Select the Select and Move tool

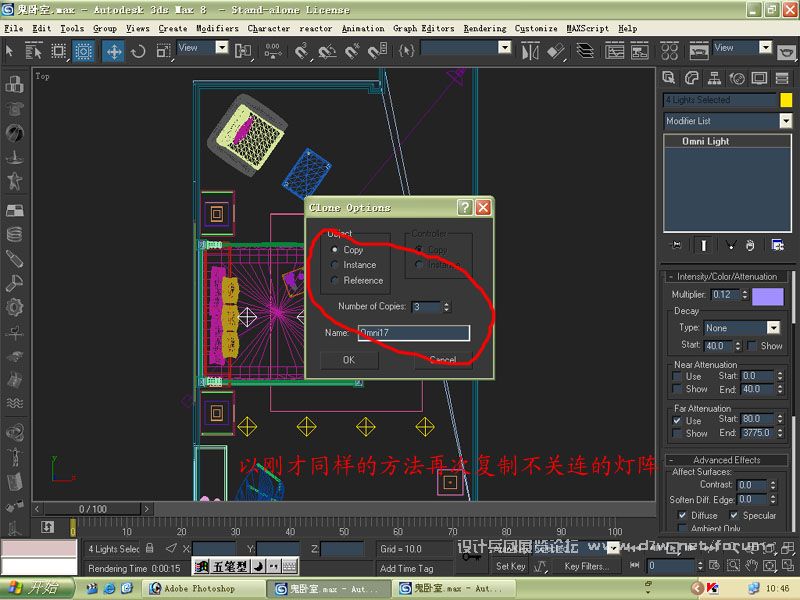pyautogui.click(x=114, y=51)
